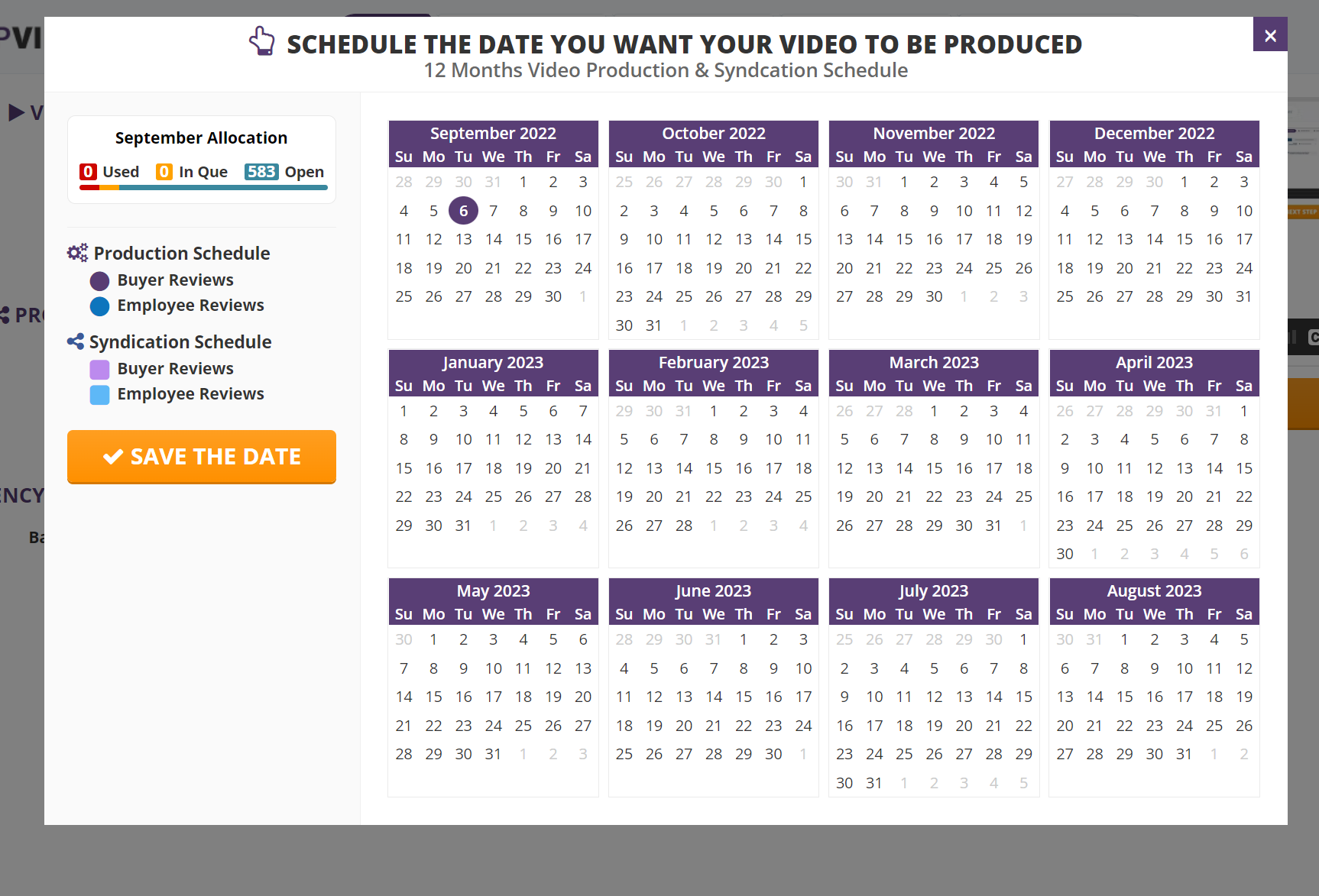Choose December 25, 2022 on calendar
The width and height of the screenshot is (1319, 896).
pos(1065,296)
